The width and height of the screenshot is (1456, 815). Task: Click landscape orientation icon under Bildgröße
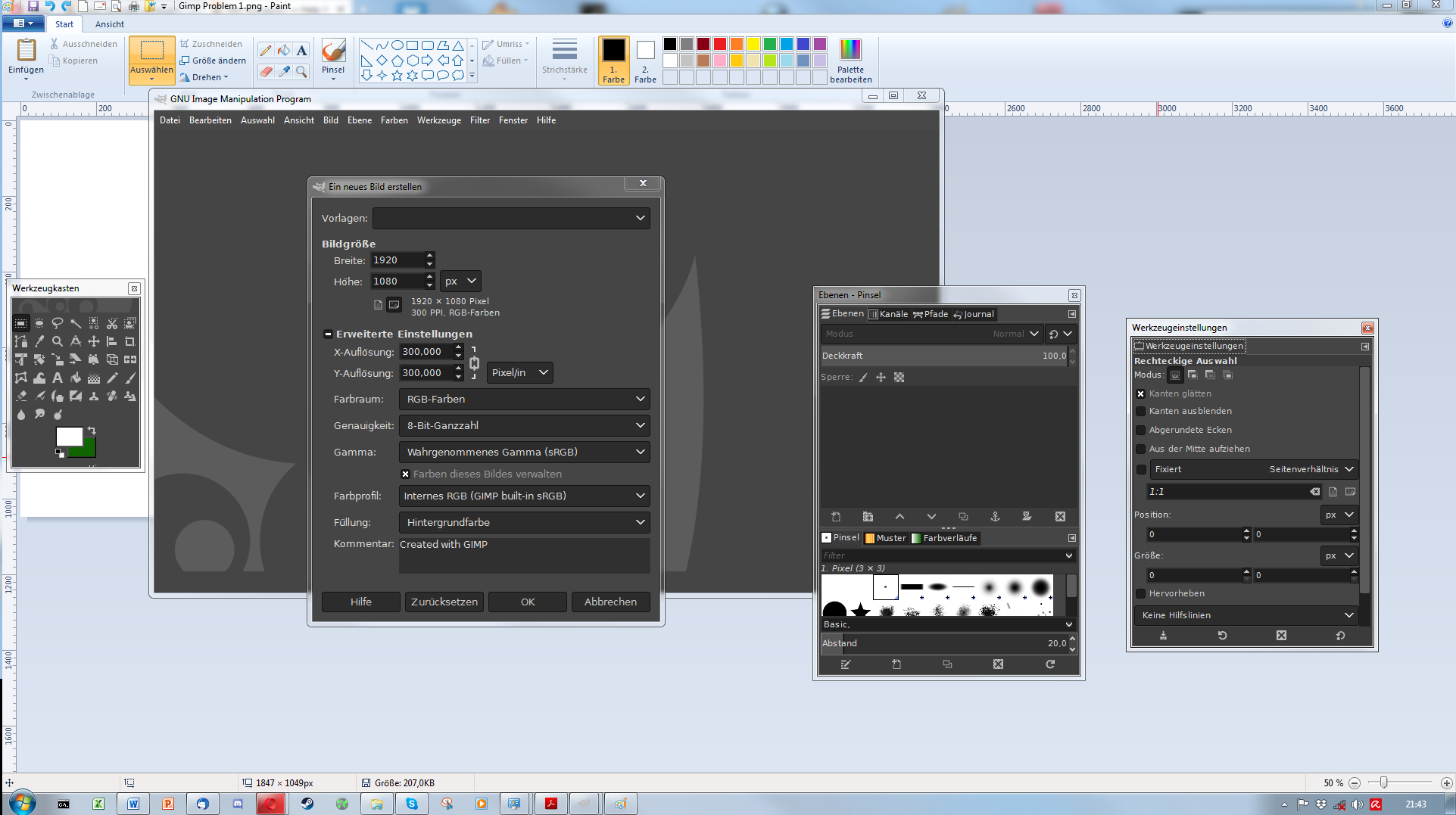[394, 305]
